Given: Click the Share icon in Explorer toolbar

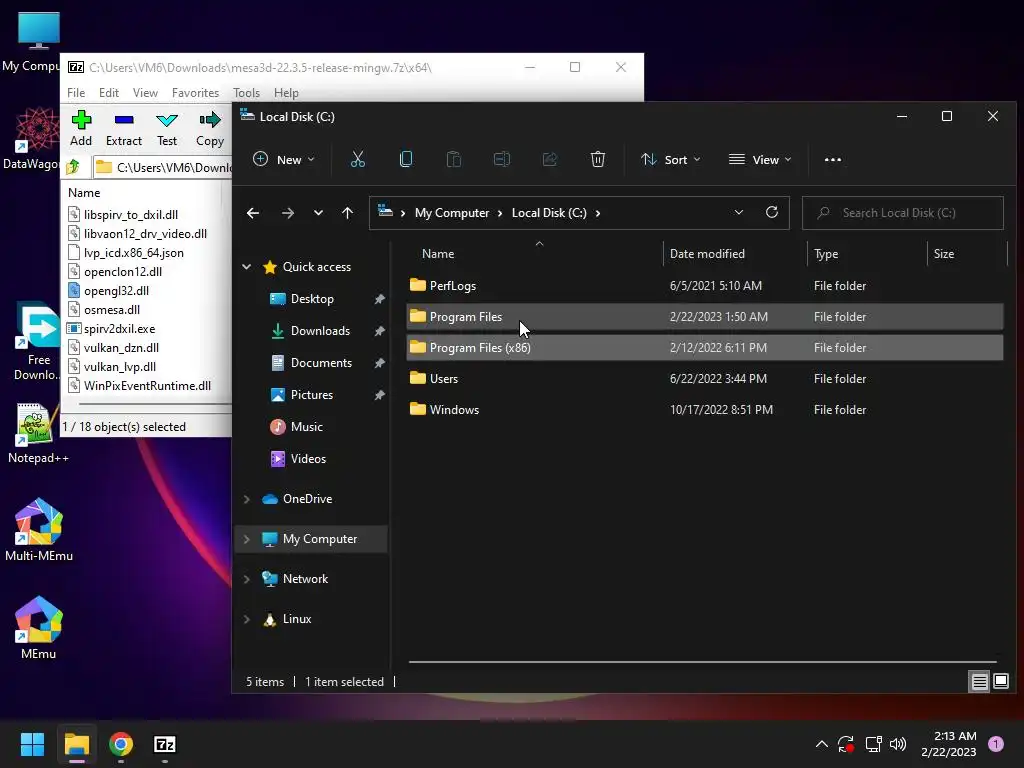Looking at the screenshot, I should coord(550,159).
